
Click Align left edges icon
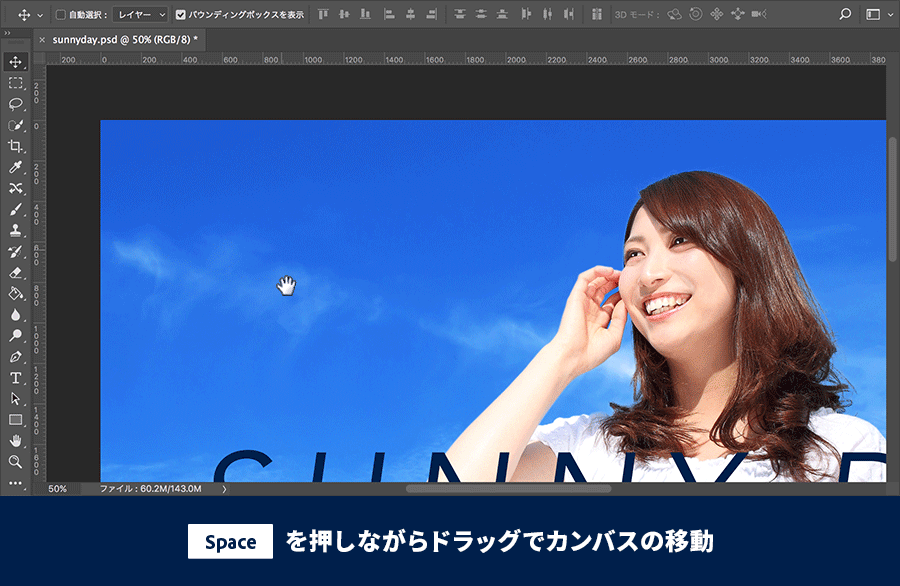click(x=389, y=14)
